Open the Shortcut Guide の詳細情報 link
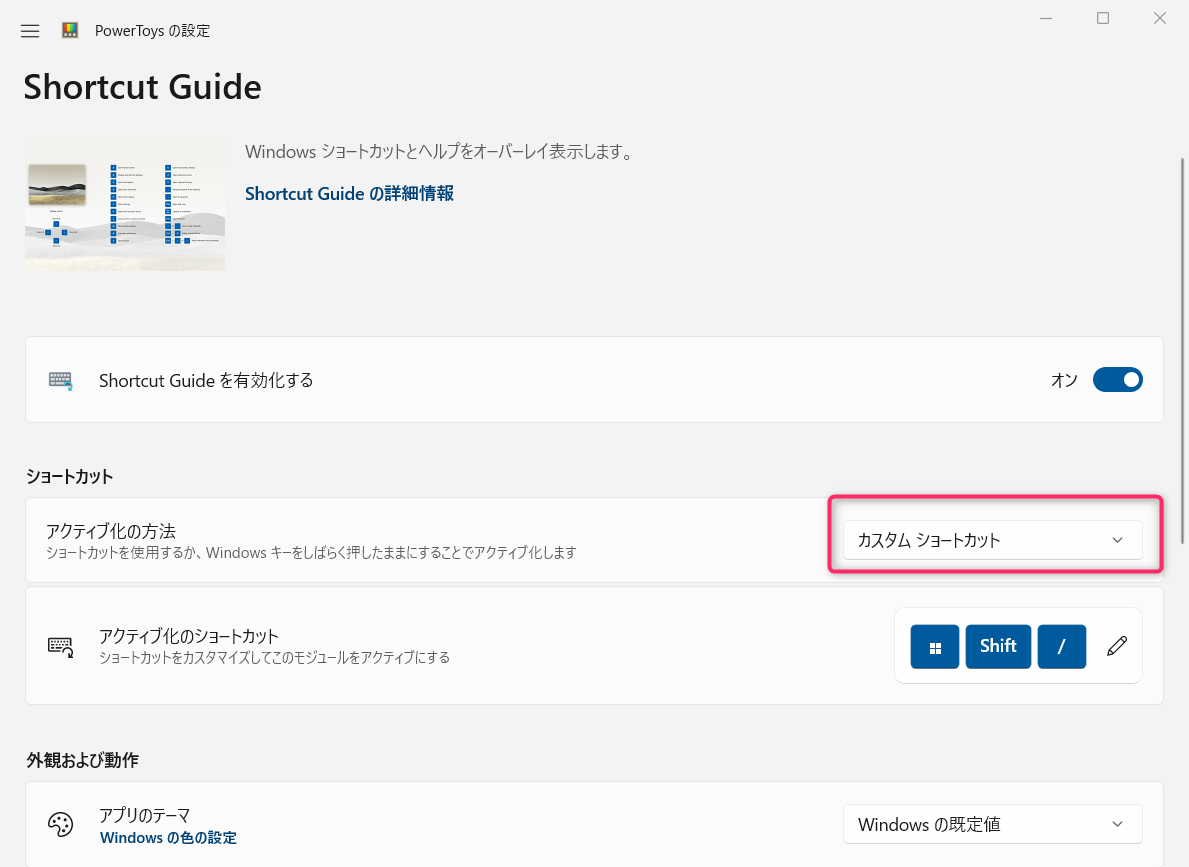Viewport: 1189px width, 867px height. [x=348, y=193]
